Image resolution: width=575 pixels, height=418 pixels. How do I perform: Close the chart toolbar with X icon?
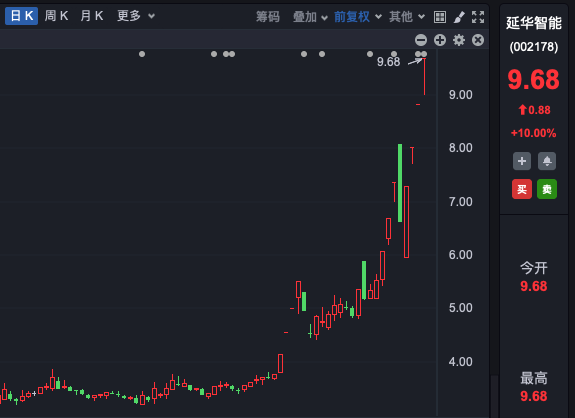pos(478,40)
